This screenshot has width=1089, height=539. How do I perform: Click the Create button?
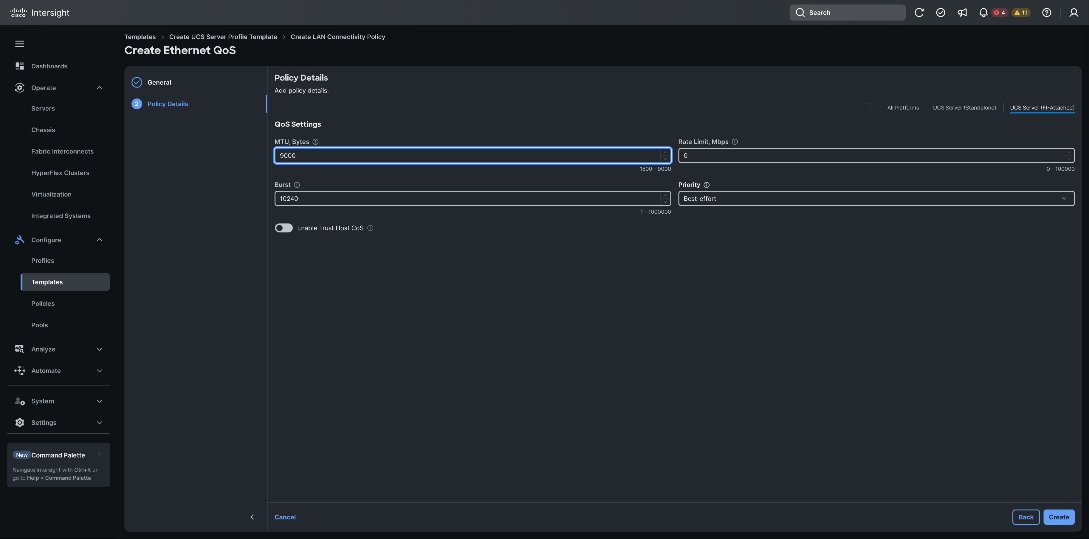(1058, 517)
